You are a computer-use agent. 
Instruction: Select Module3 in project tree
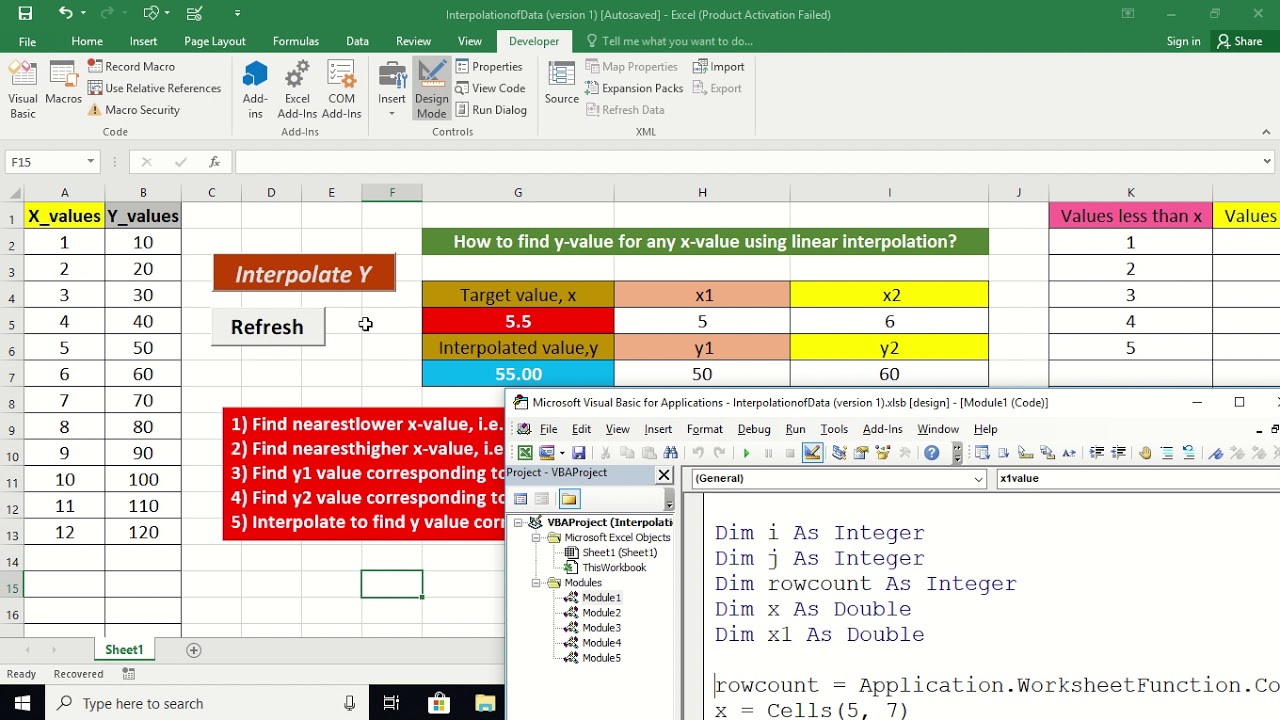tap(601, 628)
